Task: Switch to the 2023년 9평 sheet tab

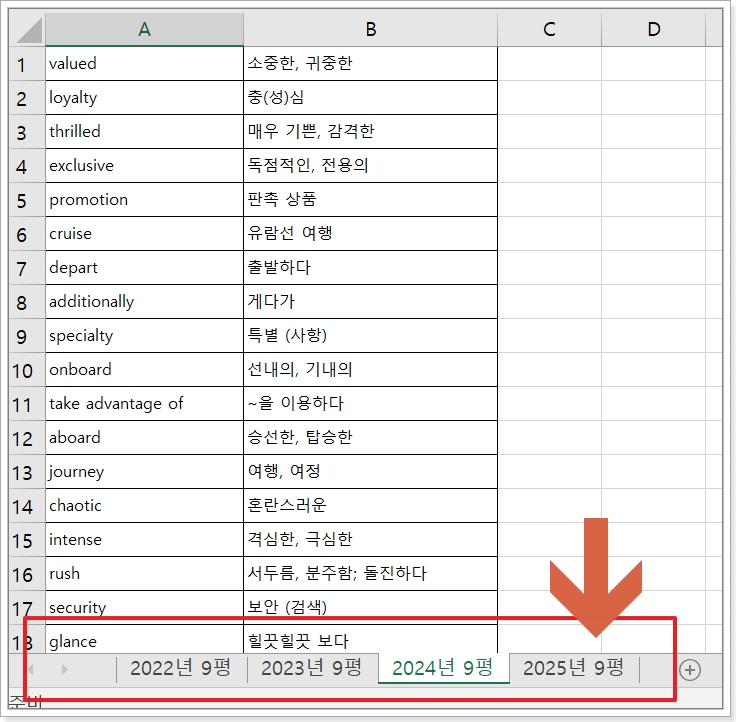Action: pyautogui.click(x=312, y=668)
